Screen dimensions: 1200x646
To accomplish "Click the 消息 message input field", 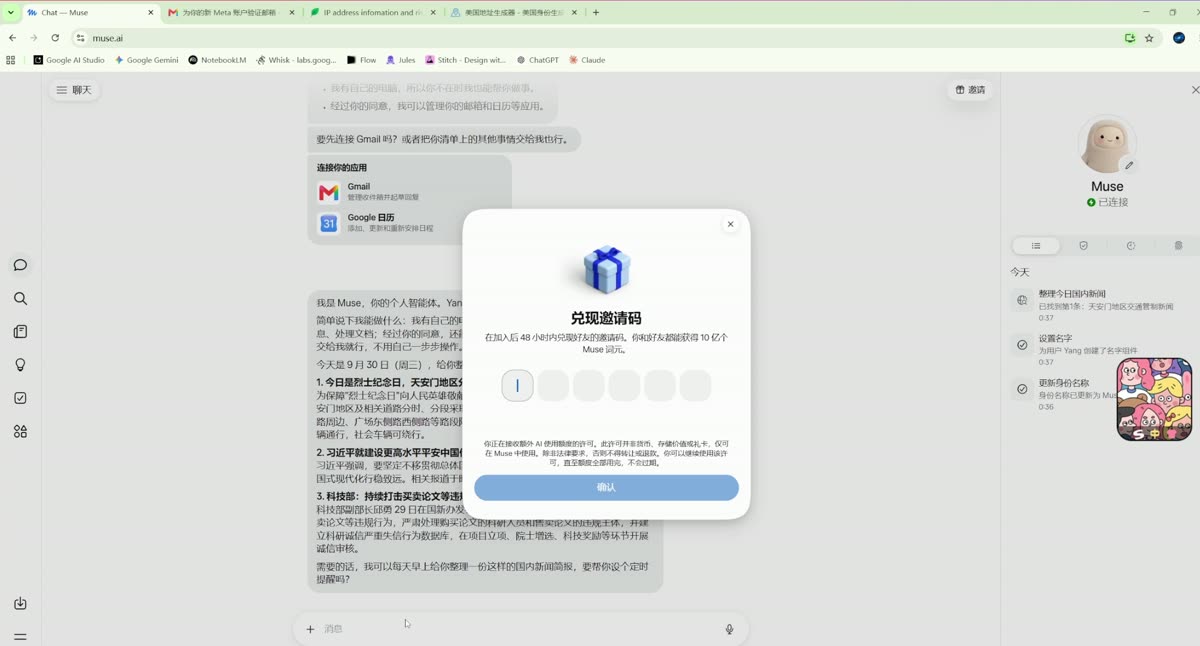I will tap(520, 629).
